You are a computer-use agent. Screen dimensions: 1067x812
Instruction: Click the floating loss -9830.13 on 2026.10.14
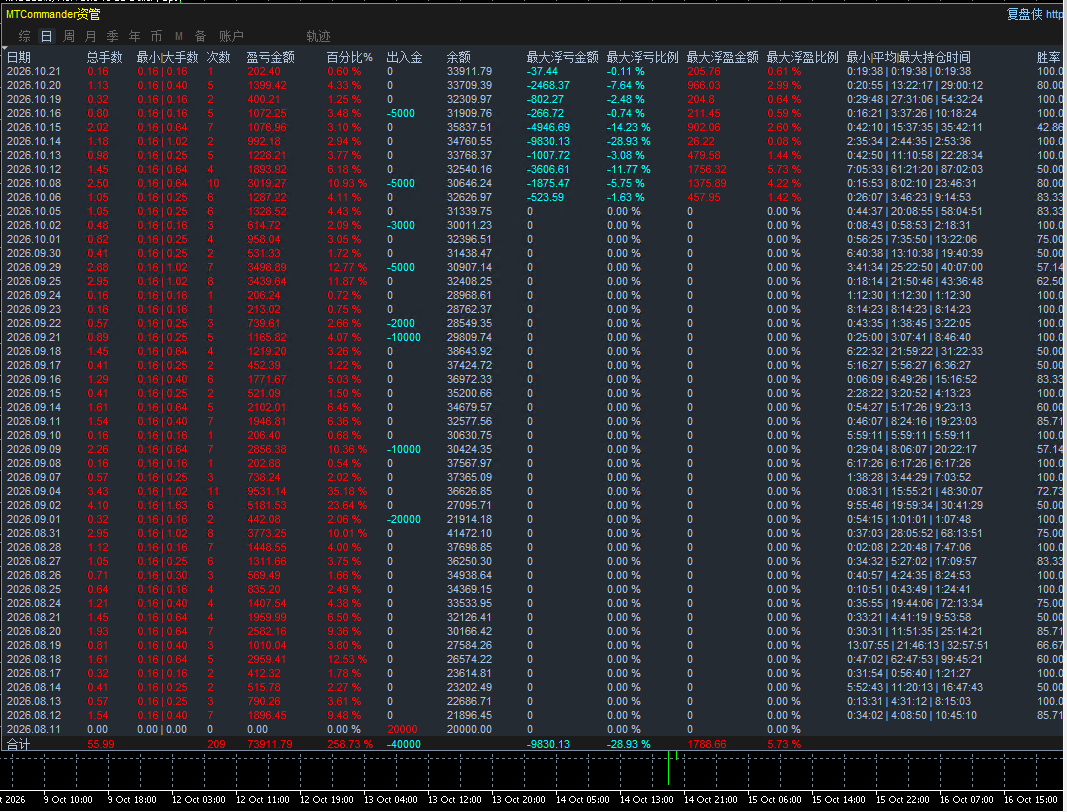click(x=548, y=142)
